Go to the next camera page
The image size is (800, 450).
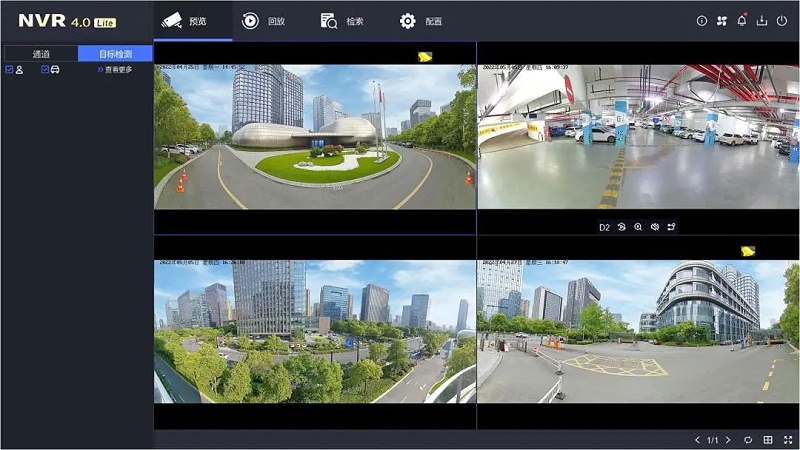728,440
